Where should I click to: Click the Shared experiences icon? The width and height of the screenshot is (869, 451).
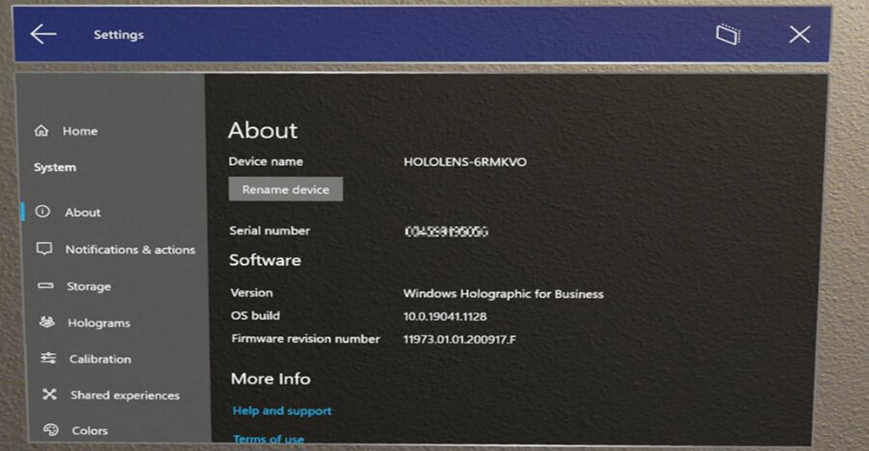pyautogui.click(x=49, y=395)
